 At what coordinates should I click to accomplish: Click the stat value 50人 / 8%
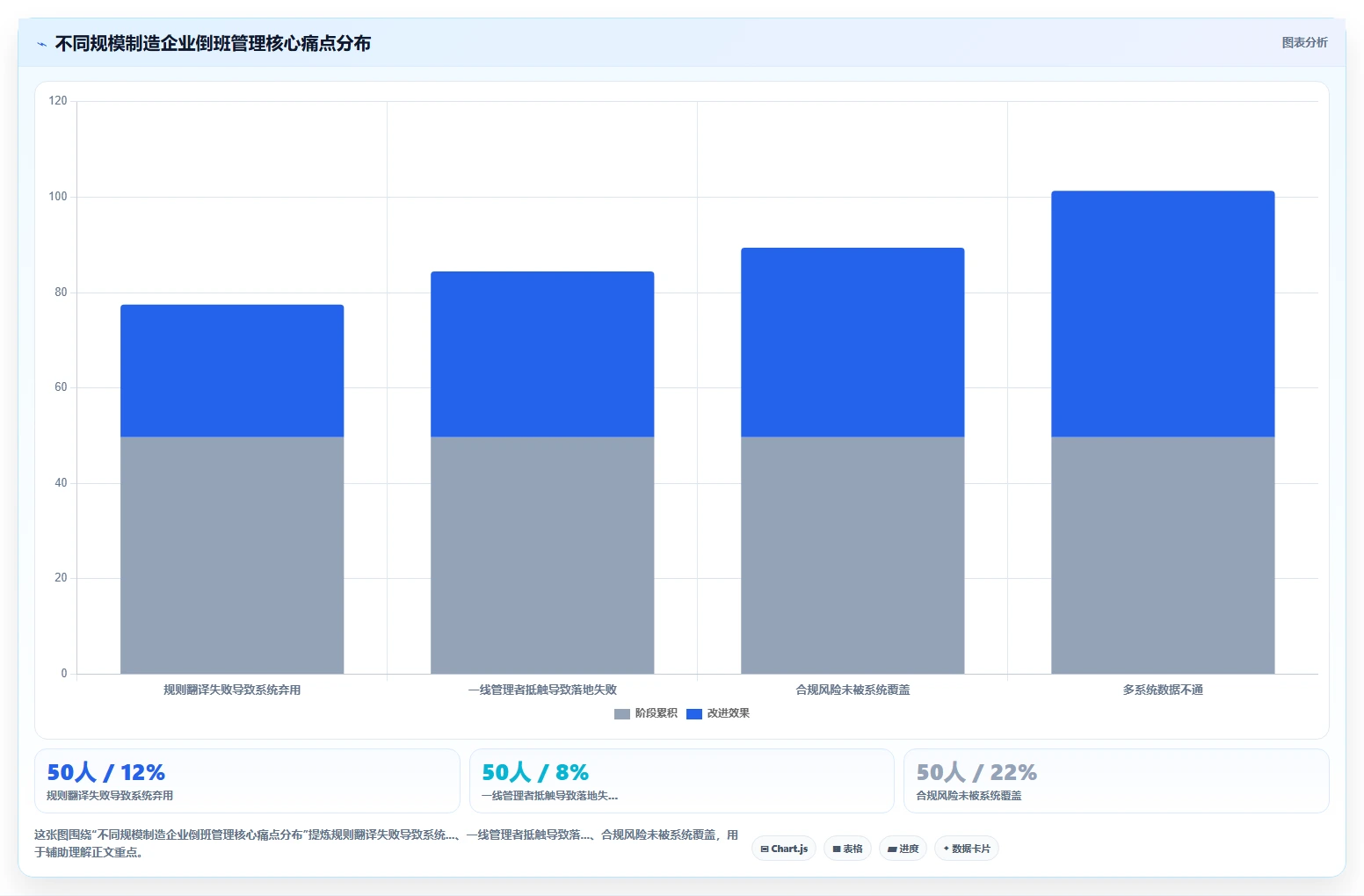click(535, 772)
